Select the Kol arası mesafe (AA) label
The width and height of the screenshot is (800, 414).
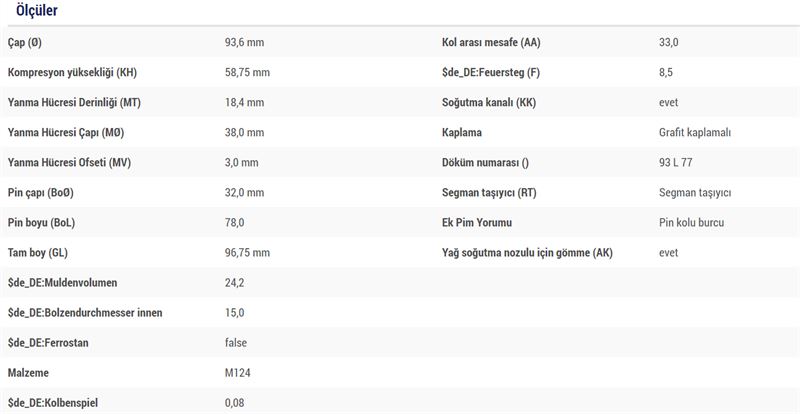pos(490,43)
